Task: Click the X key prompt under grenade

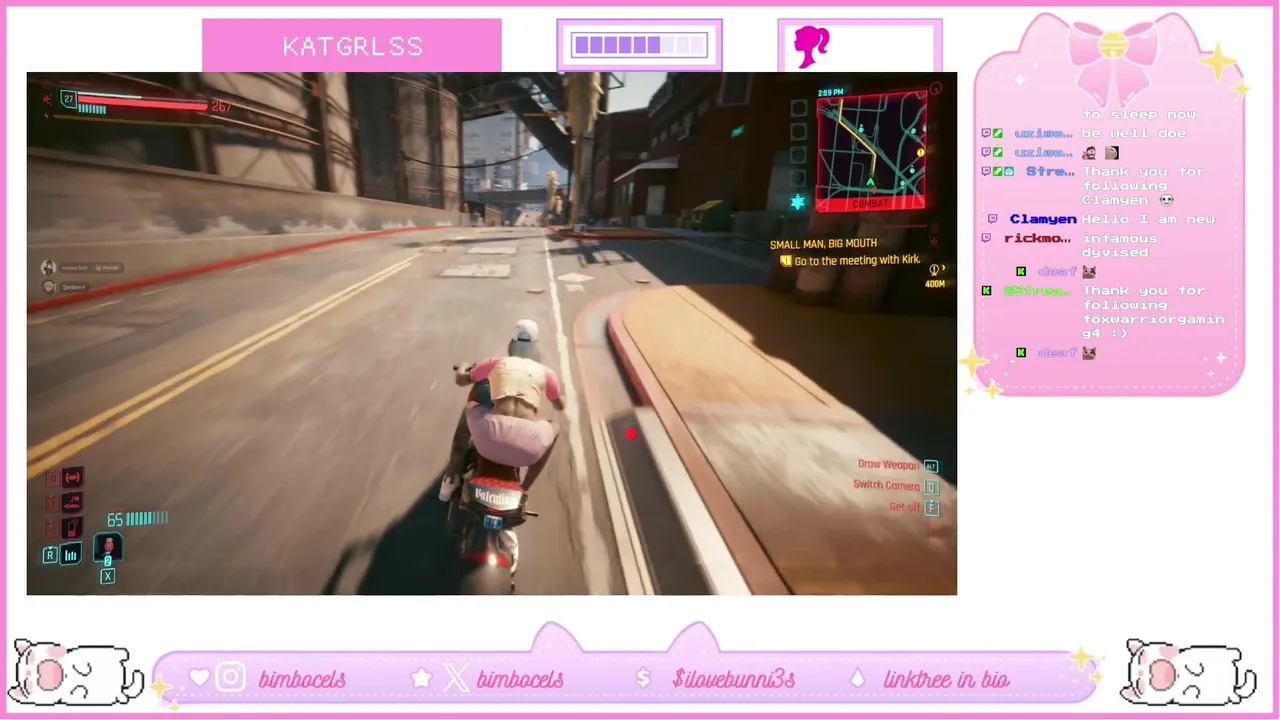Action: (107, 576)
